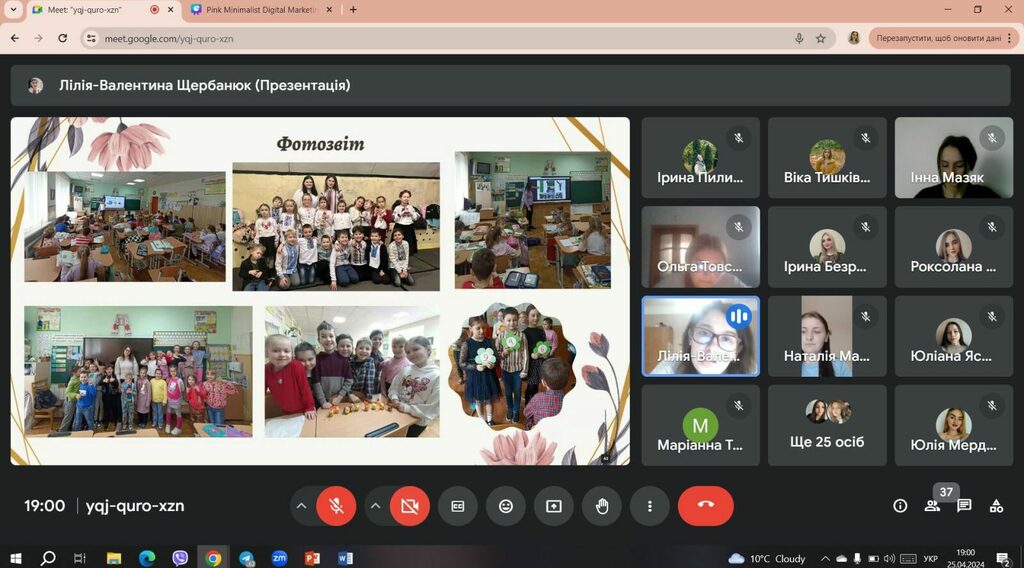Select Наталія Ма... video tile
The height and width of the screenshot is (568, 1024).
(x=827, y=336)
